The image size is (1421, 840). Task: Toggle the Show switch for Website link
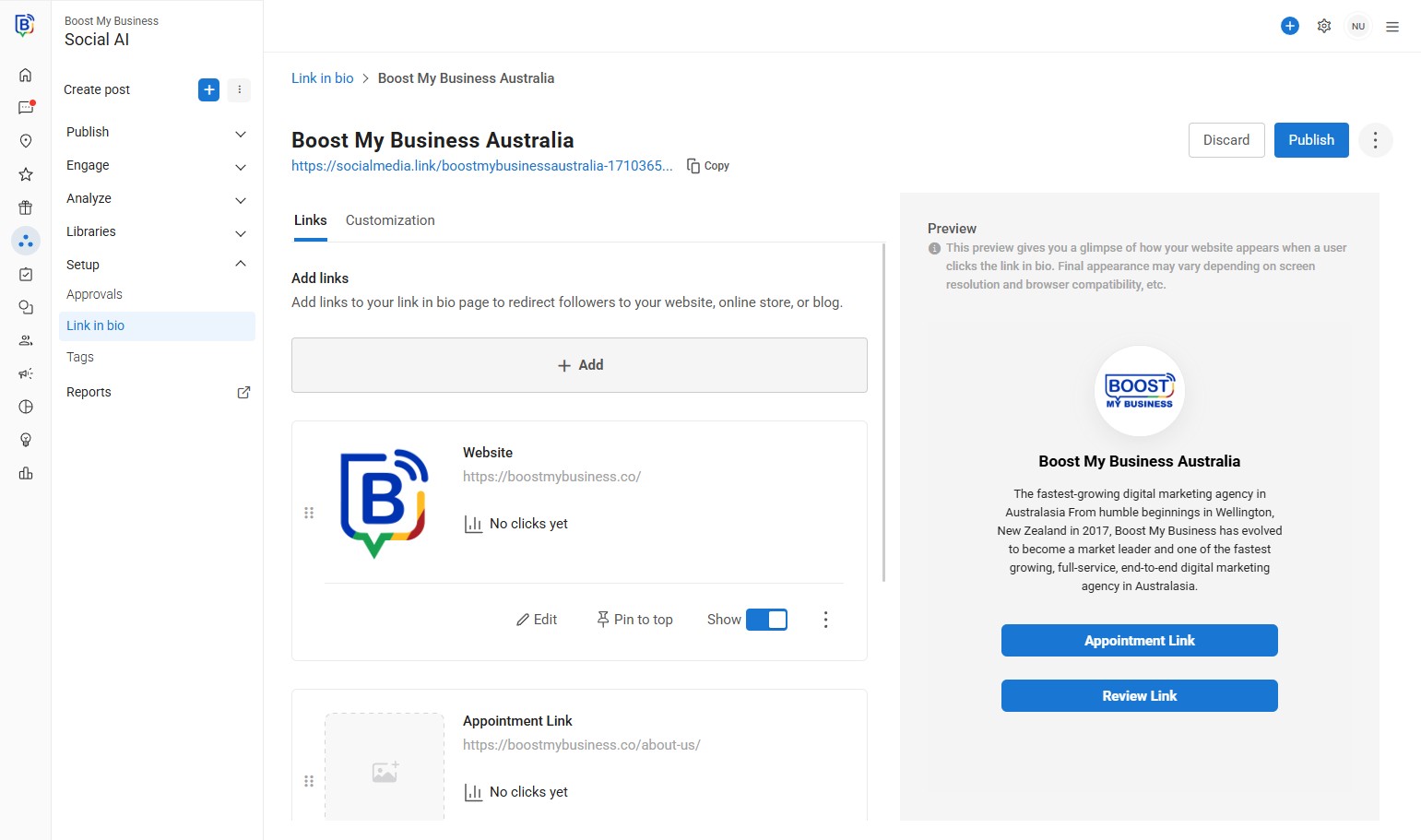click(x=766, y=620)
